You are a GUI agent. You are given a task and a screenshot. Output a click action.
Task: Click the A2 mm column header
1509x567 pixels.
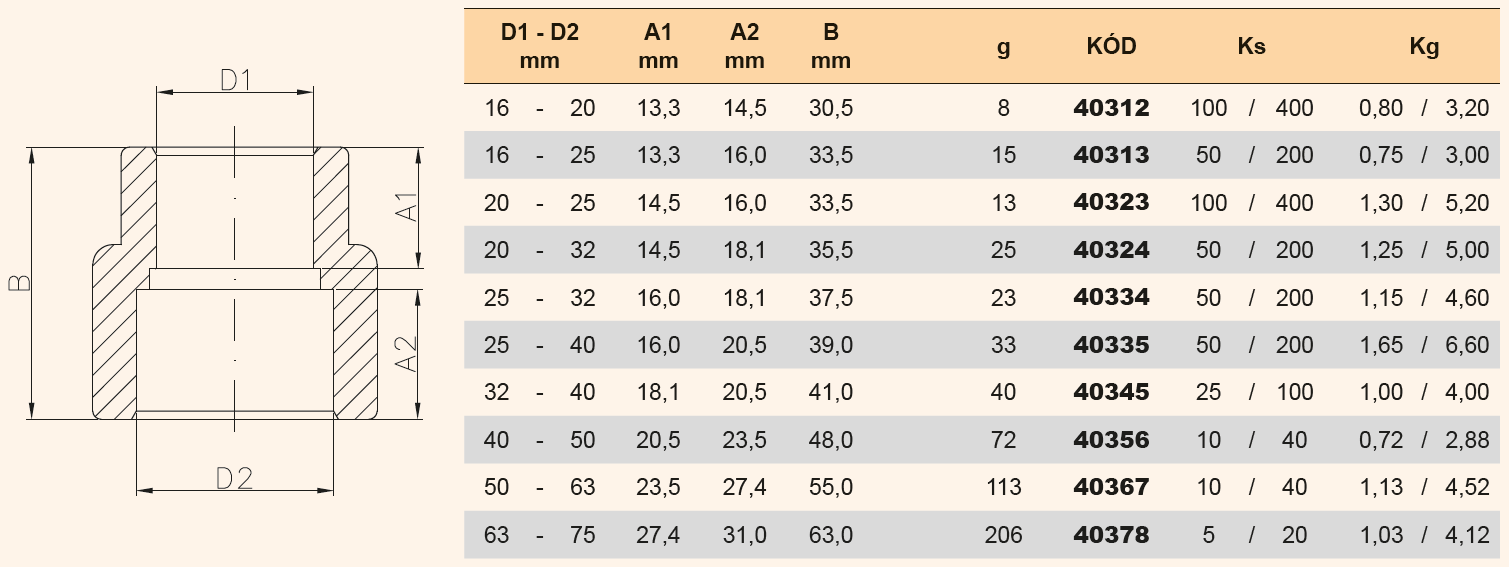pos(744,46)
